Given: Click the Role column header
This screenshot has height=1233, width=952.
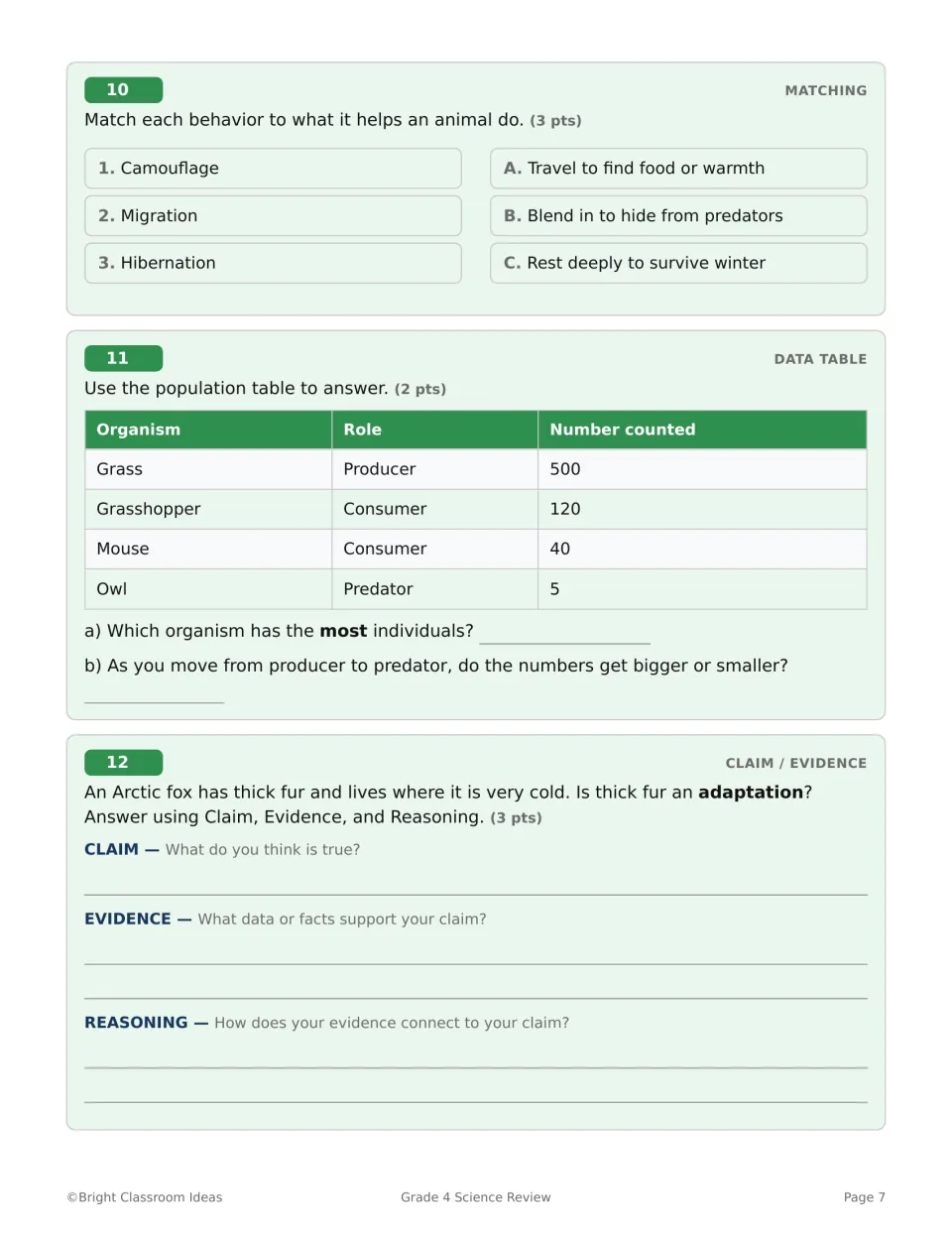Looking at the screenshot, I should (x=434, y=430).
